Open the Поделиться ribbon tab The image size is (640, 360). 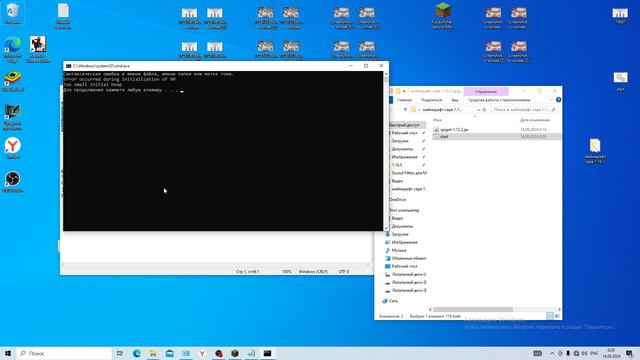coord(431,100)
